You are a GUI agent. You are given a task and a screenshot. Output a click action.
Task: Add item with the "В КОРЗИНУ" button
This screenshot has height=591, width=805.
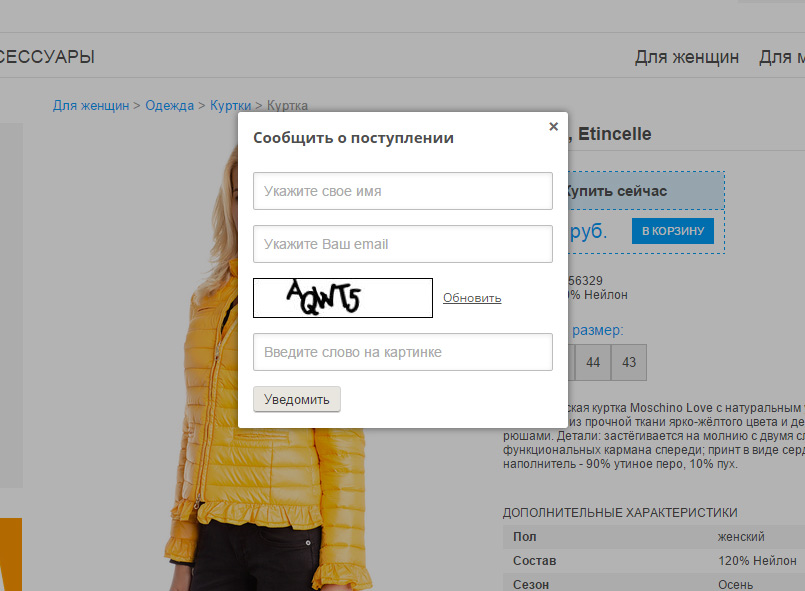pyautogui.click(x=673, y=231)
